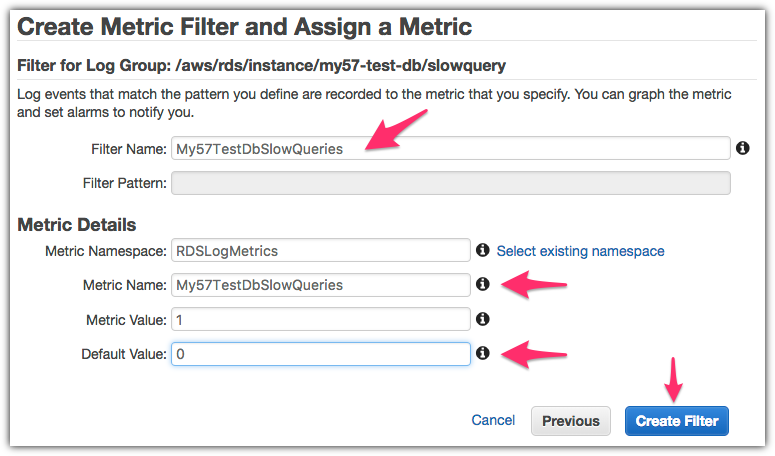This screenshot has width=775, height=456.
Task: Click the 'Create Metric Filter and Assign a Metric' title
Action: [x=245, y=27]
